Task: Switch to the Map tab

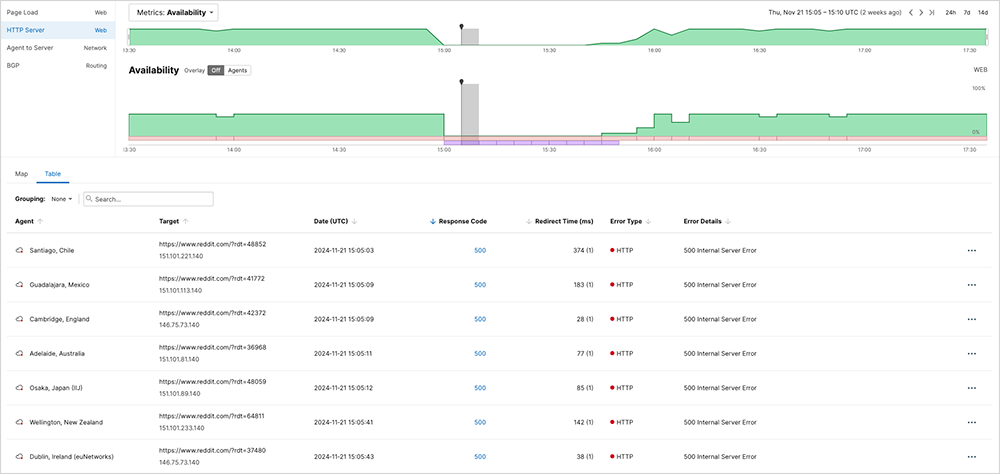Action: coord(21,173)
